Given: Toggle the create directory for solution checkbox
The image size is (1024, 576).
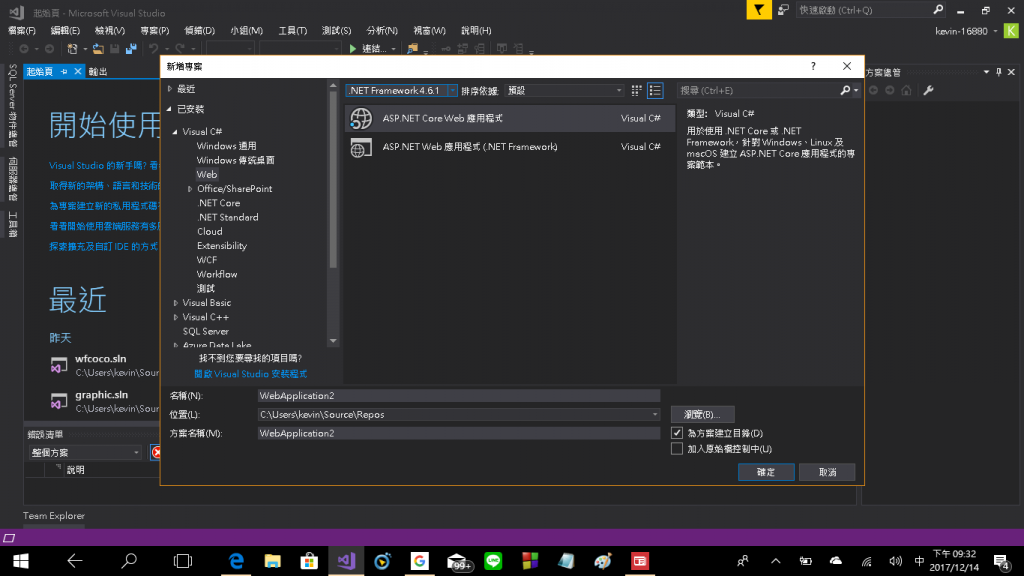Looking at the screenshot, I should point(677,433).
